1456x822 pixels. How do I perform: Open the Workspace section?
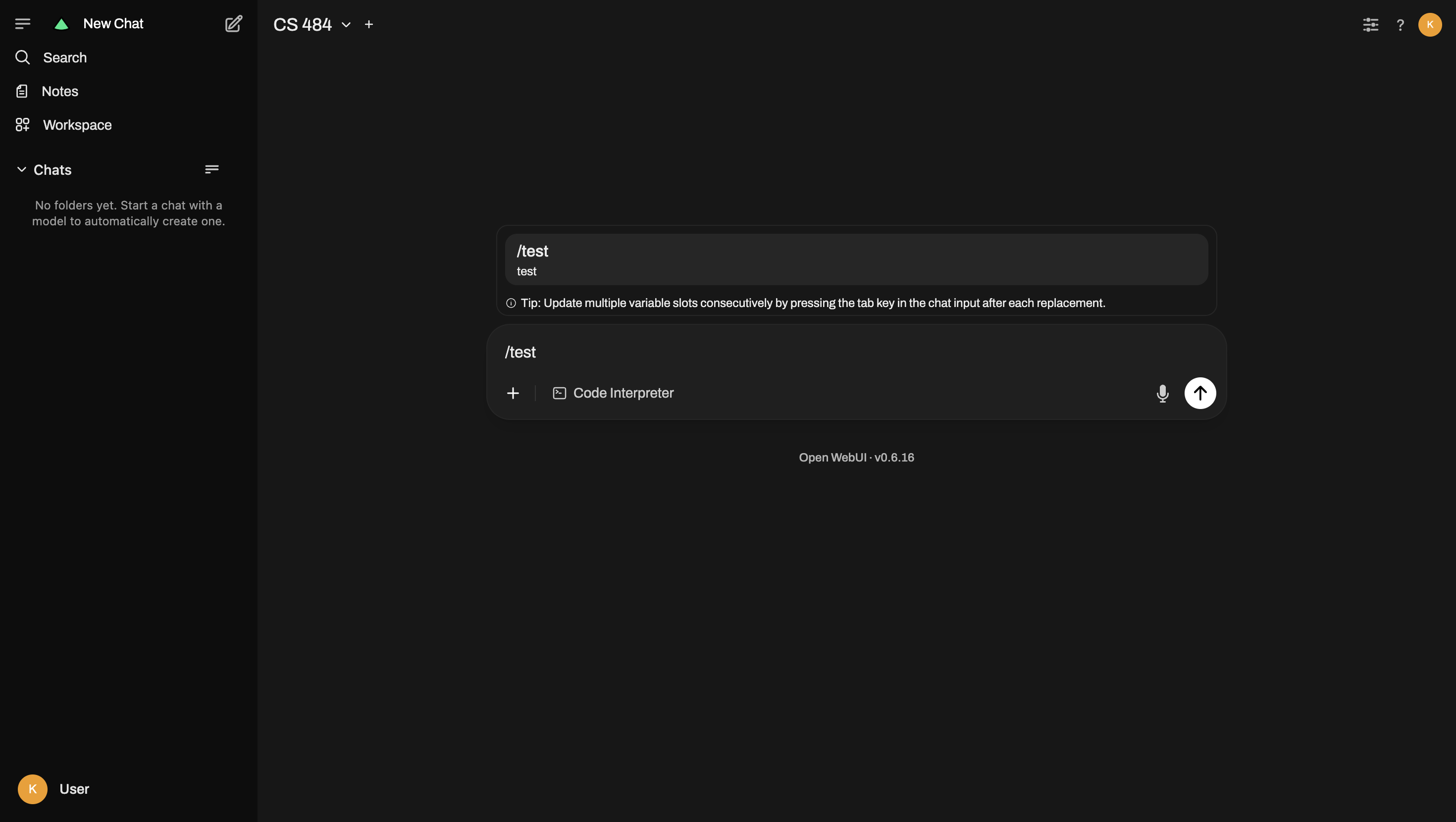(x=77, y=125)
